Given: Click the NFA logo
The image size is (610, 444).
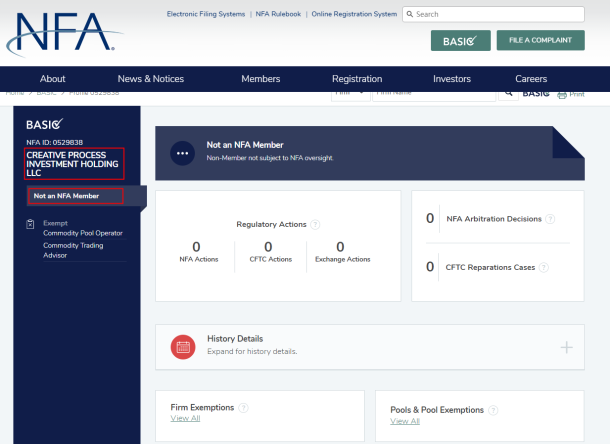Looking at the screenshot, I should click(x=64, y=34).
